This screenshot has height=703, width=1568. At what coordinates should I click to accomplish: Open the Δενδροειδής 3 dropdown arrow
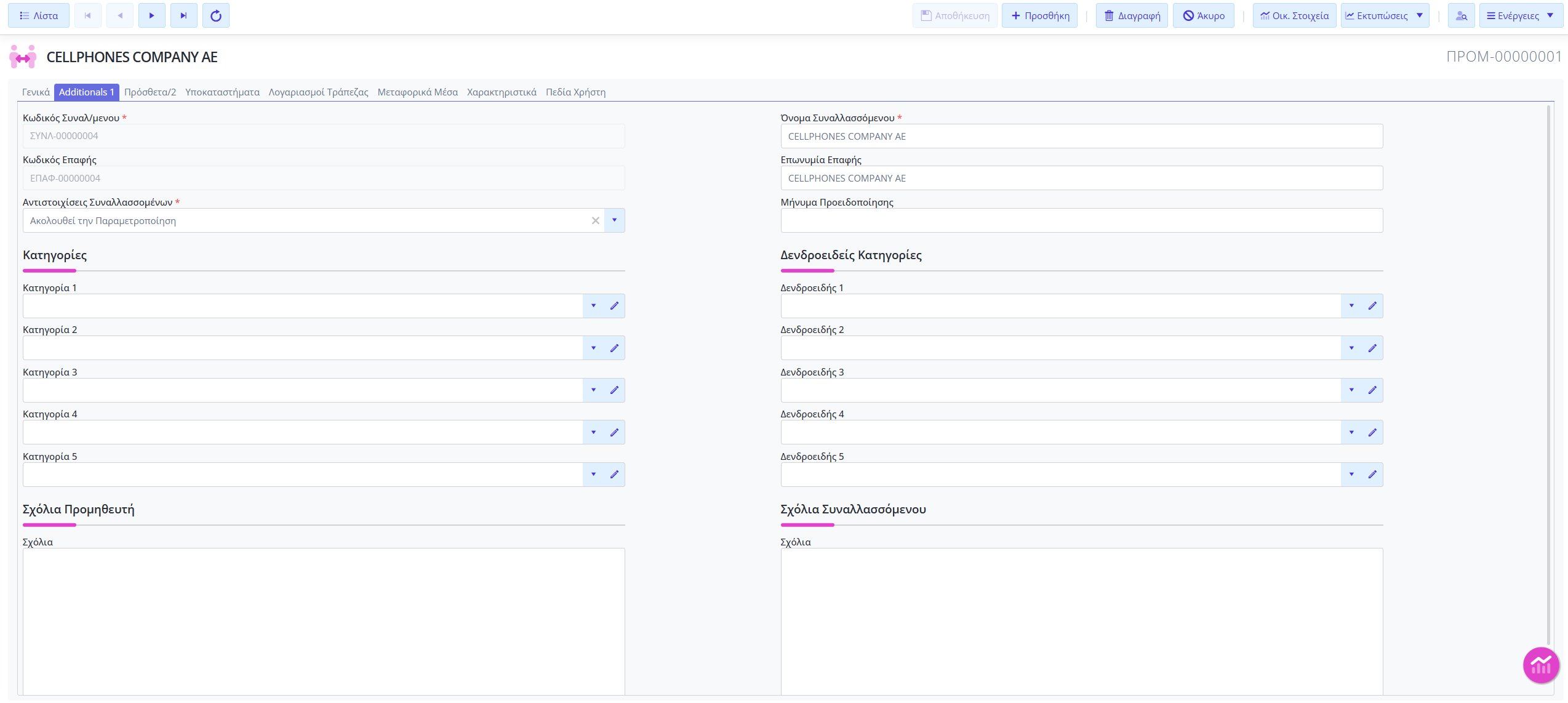point(1351,390)
